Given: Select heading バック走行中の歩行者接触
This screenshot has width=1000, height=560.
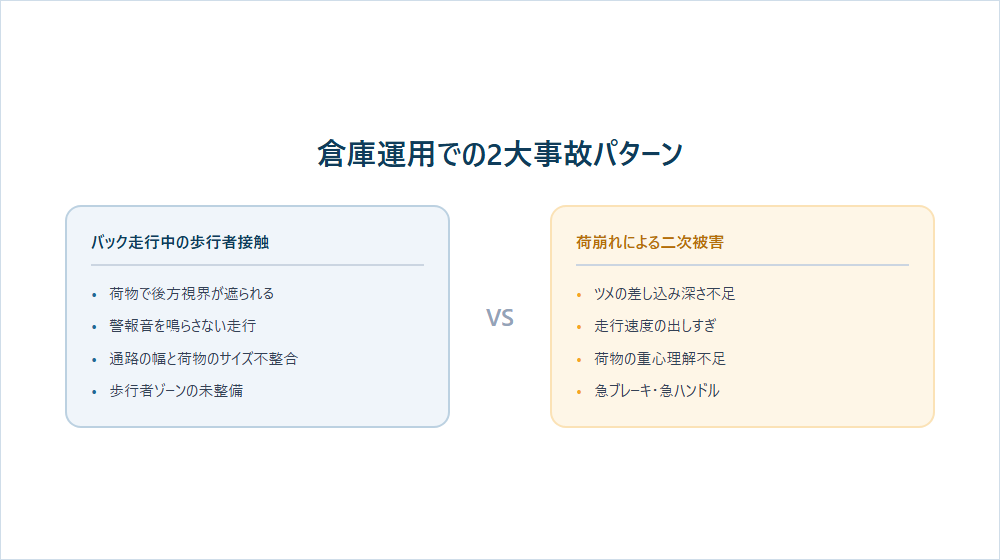Looking at the screenshot, I should (180, 242).
